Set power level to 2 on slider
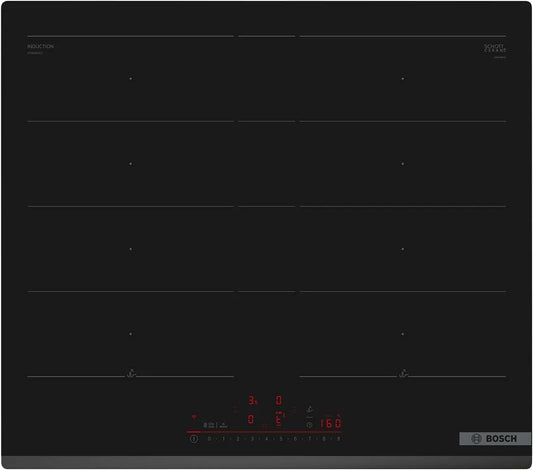The height and width of the screenshot is (470, 533). pos(238,439)
